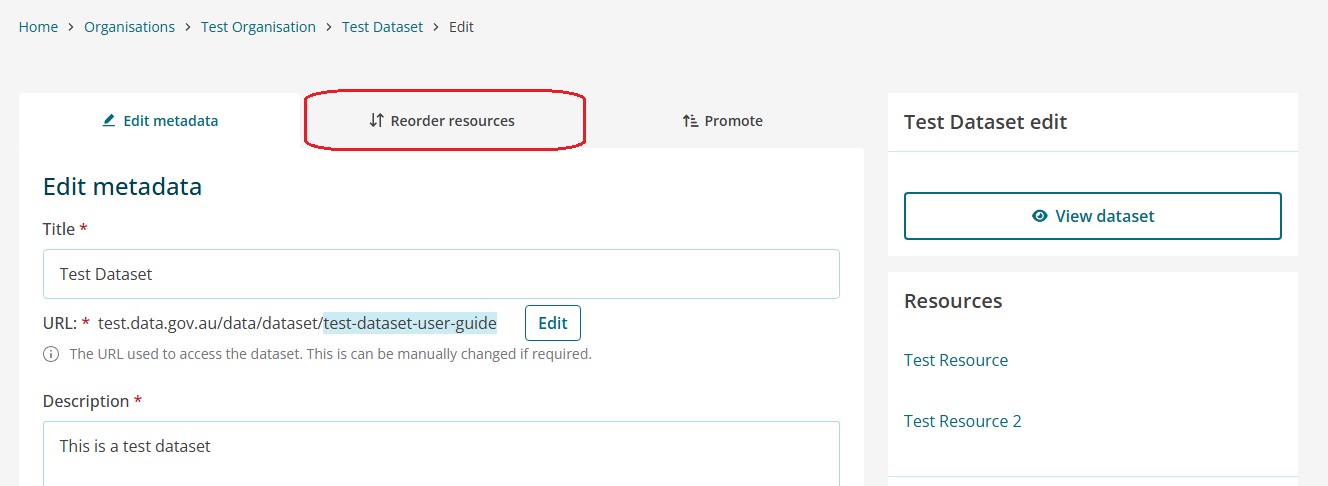Open Test Dataset breadcrumb link
This screenshot has width=1328, height=486.
click(x=383, y=27)
